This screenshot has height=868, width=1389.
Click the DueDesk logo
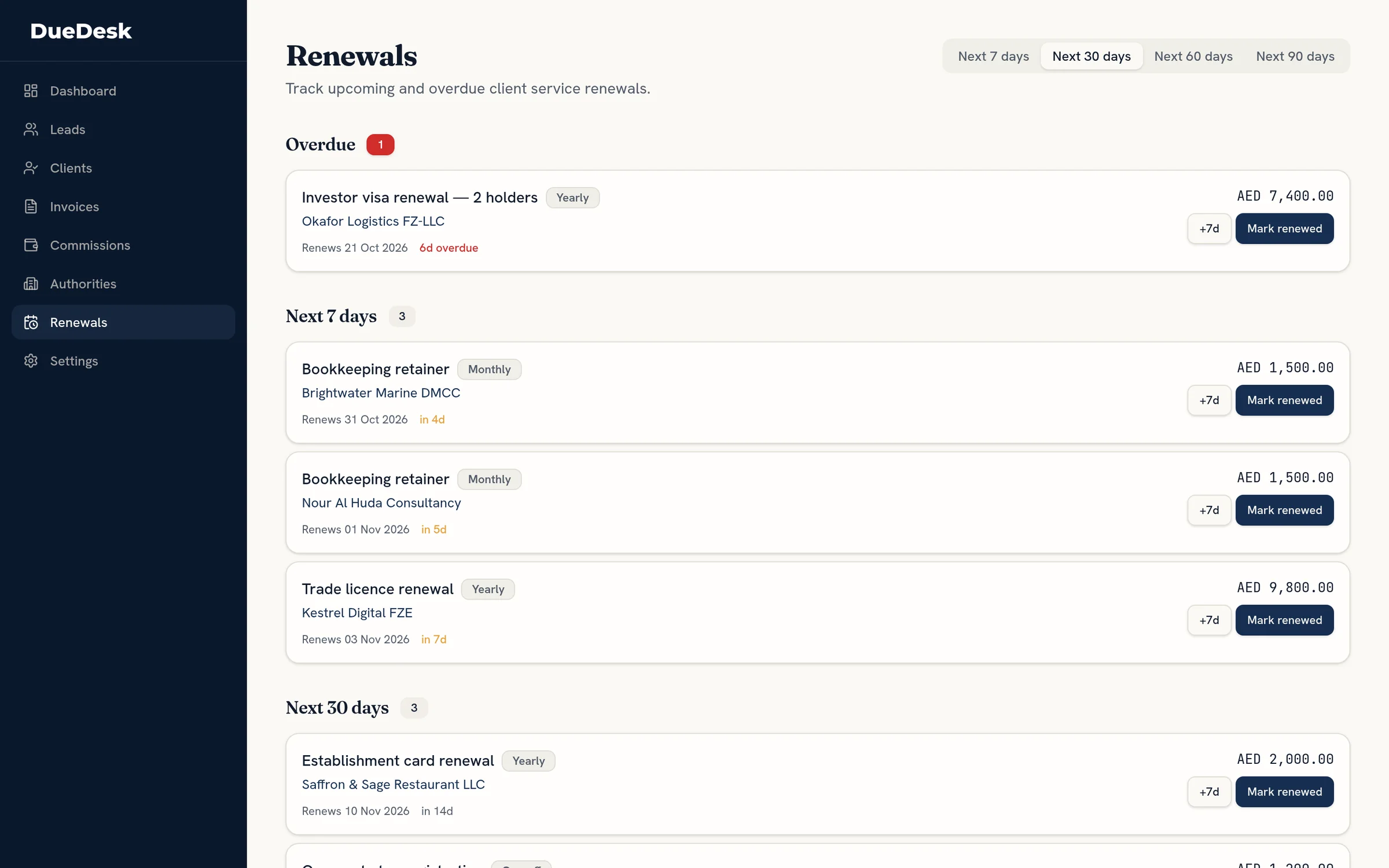[x=81, y=31]
